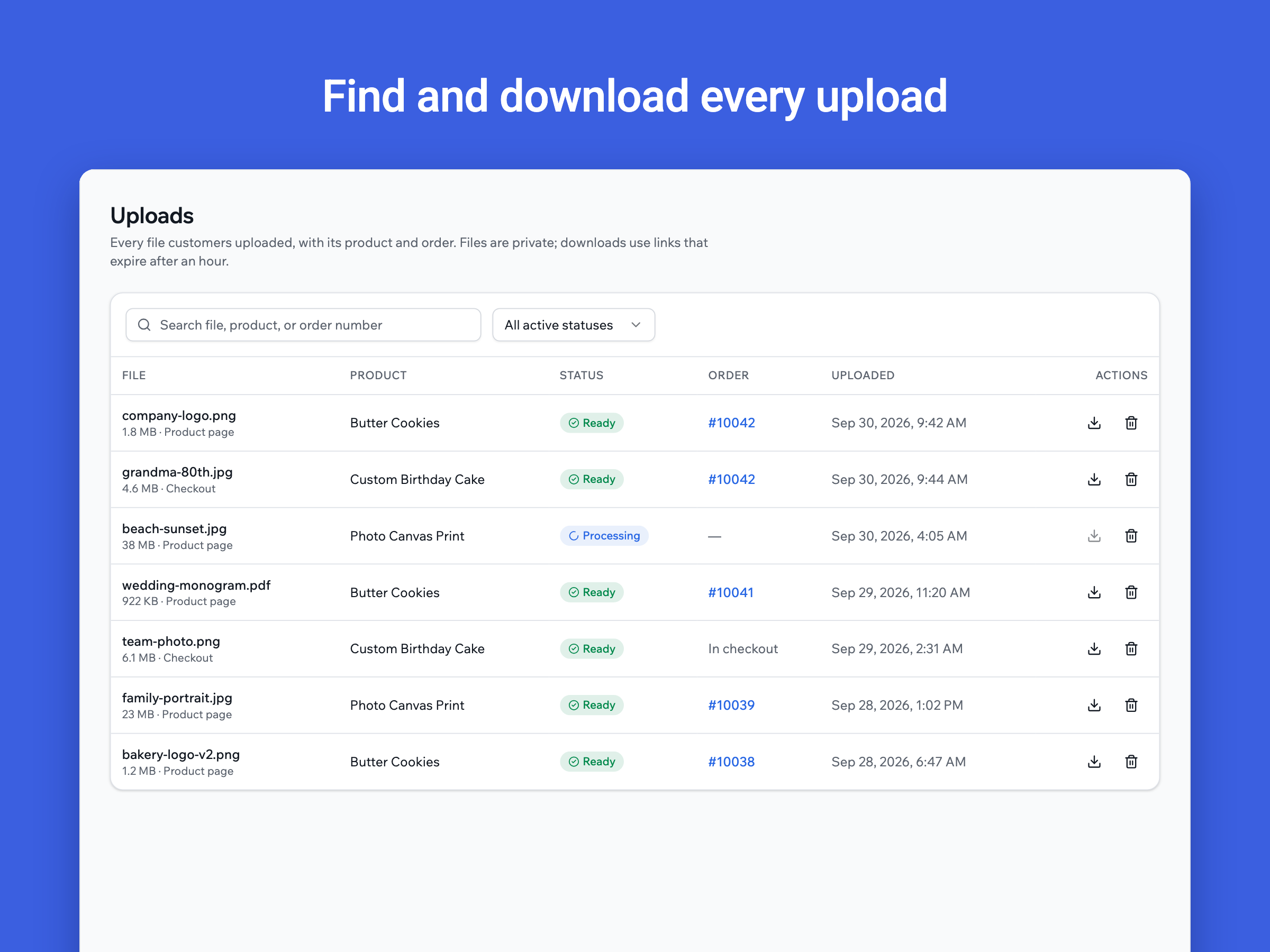
Task: Download team-photo.png file
Action: (1094, 648)
